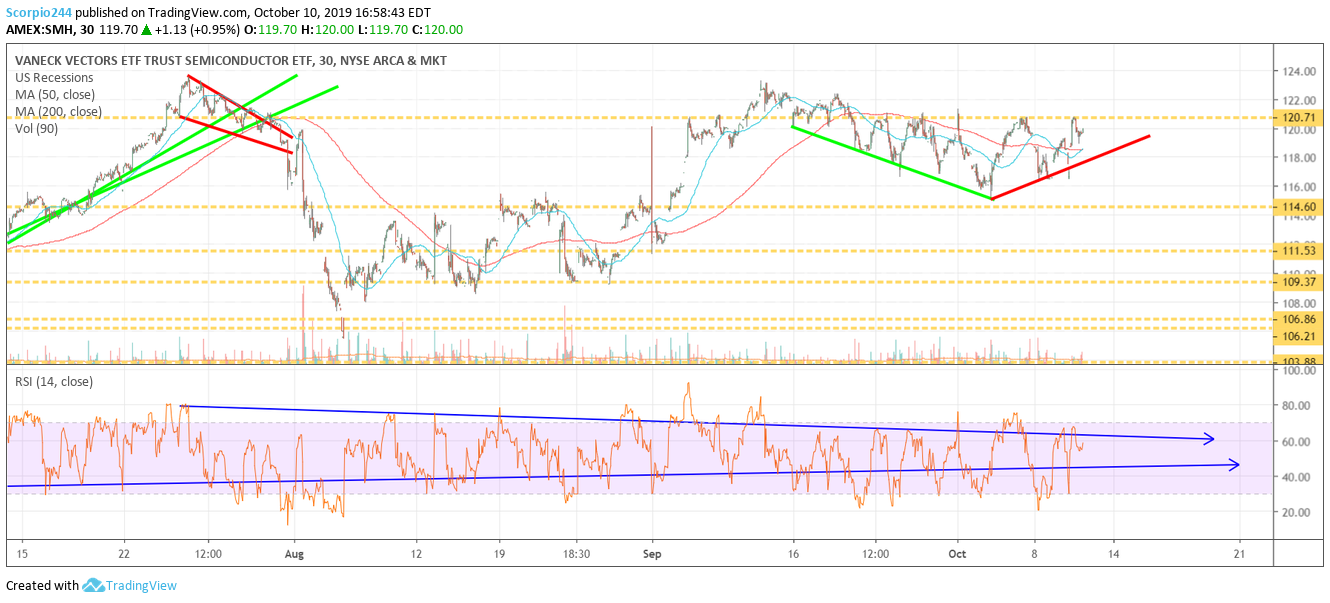Click the Scorpio244 author name

(x=37, y=11)
